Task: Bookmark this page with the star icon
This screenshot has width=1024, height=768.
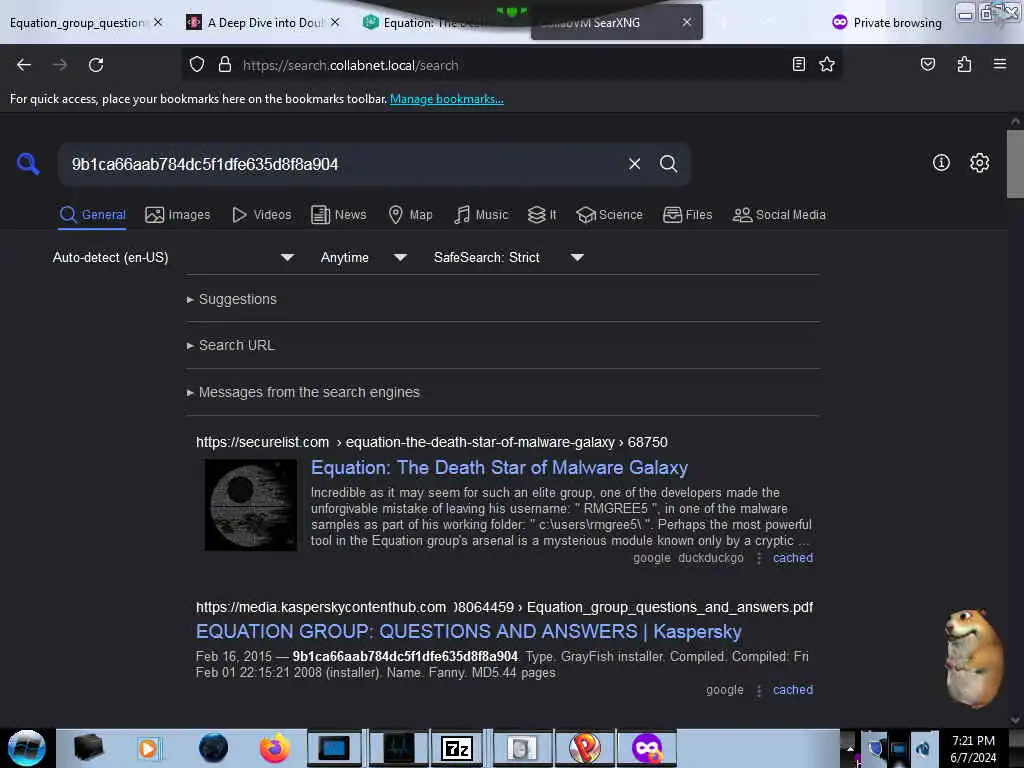Action: point(827,64)
